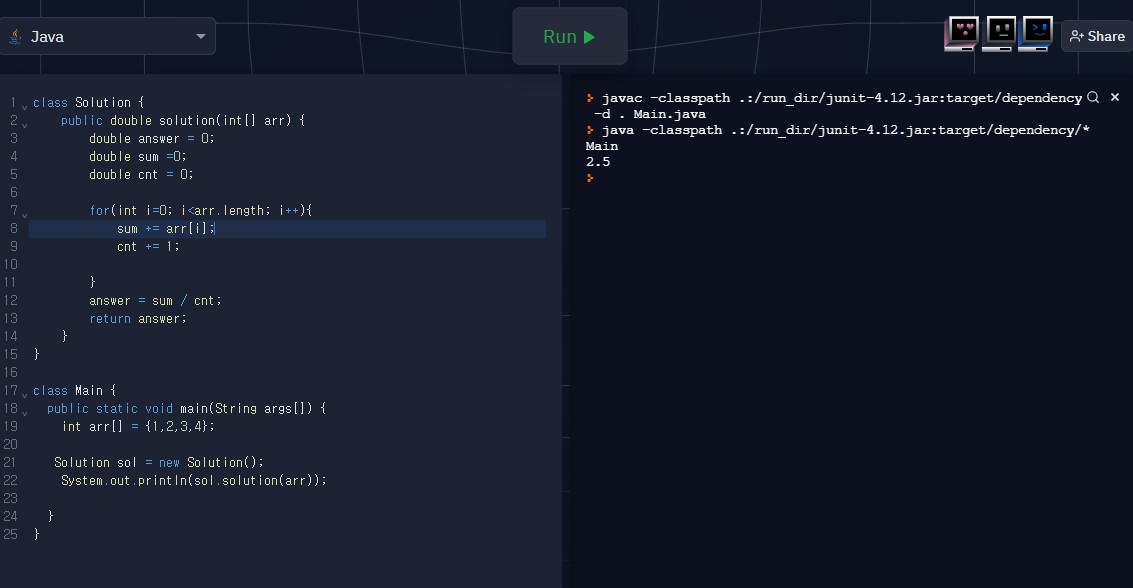The height and width of the screenshot is (588, 1133).
Task: Click the heart-eyes retro computer avatar
Action: [961, 32]
